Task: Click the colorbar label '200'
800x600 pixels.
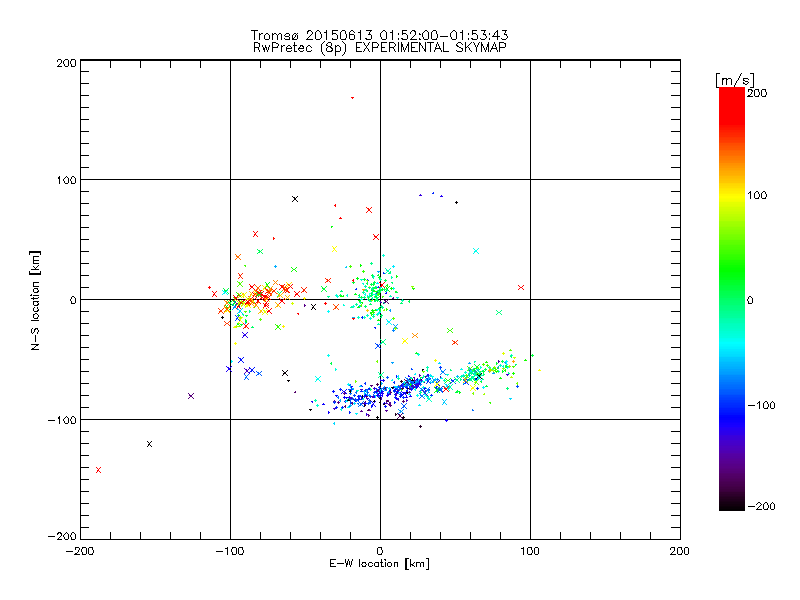Action: point(757,93)
